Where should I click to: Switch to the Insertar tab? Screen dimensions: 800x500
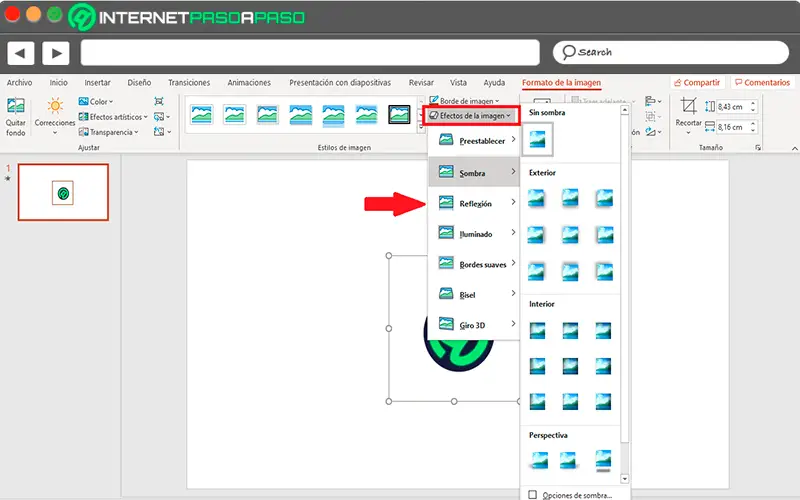click(97, 83)
